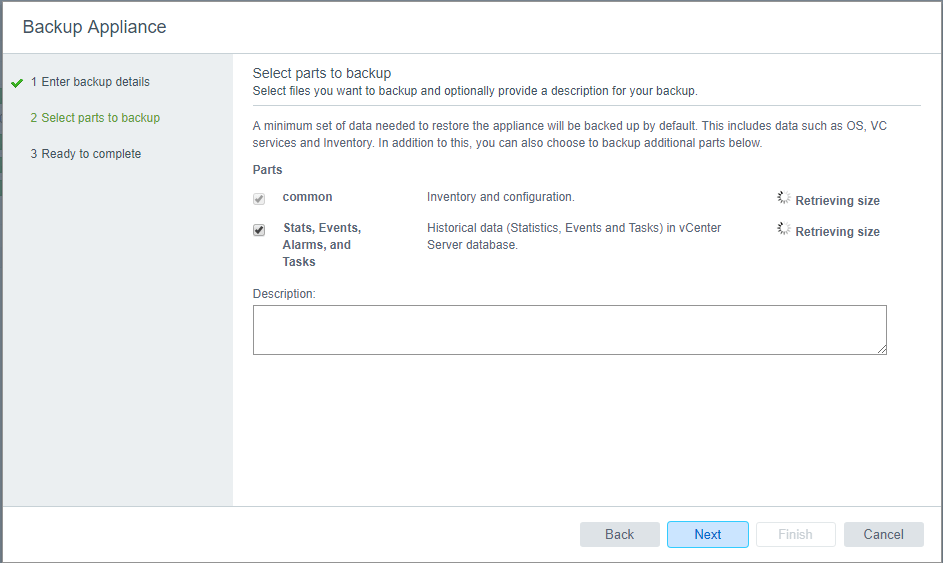Uncheck Stats, Events, Alarms, and Tasks checkbox

[x=259, y=230]
